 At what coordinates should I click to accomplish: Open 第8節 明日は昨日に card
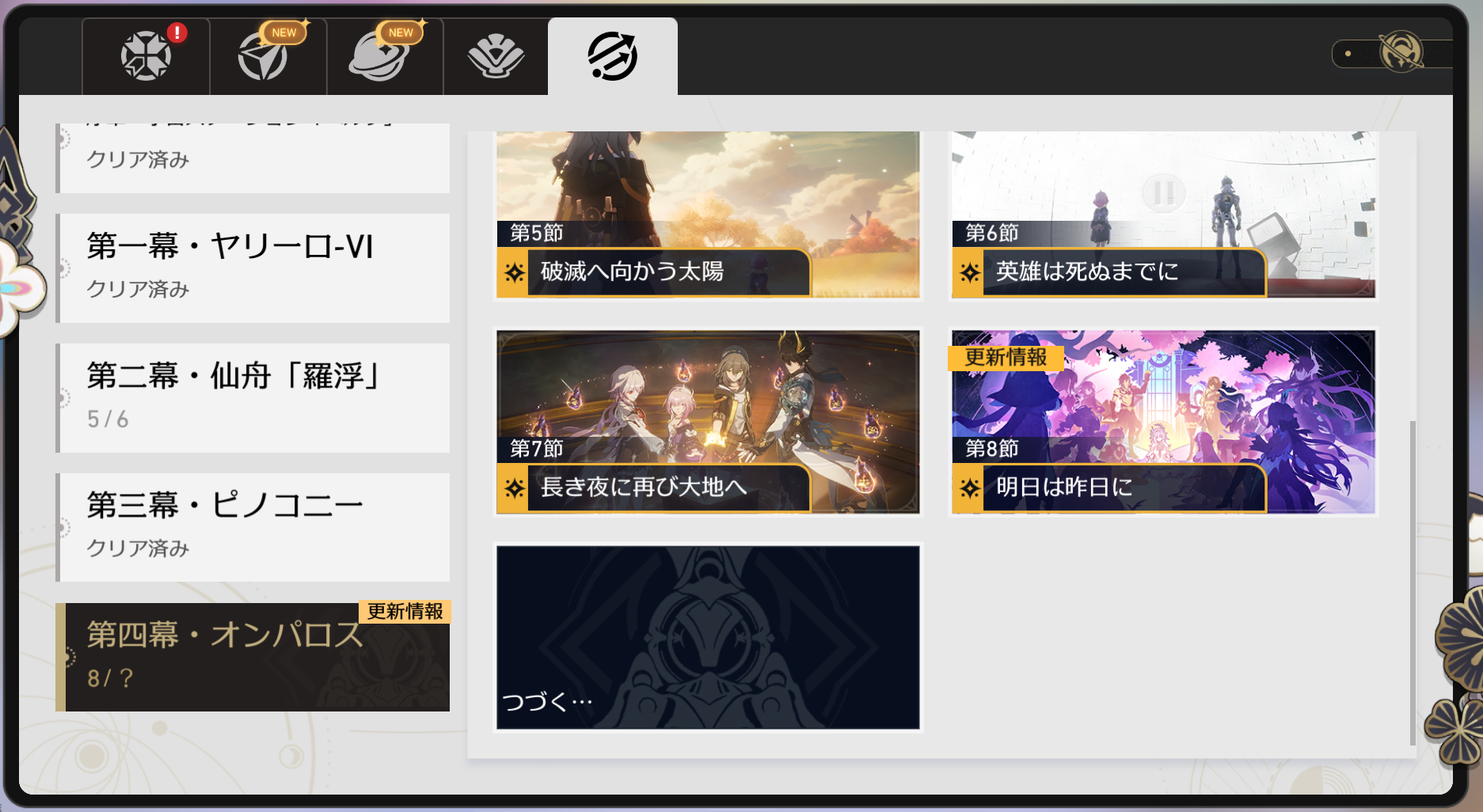pyautogui.click(x=1163, y=422)
